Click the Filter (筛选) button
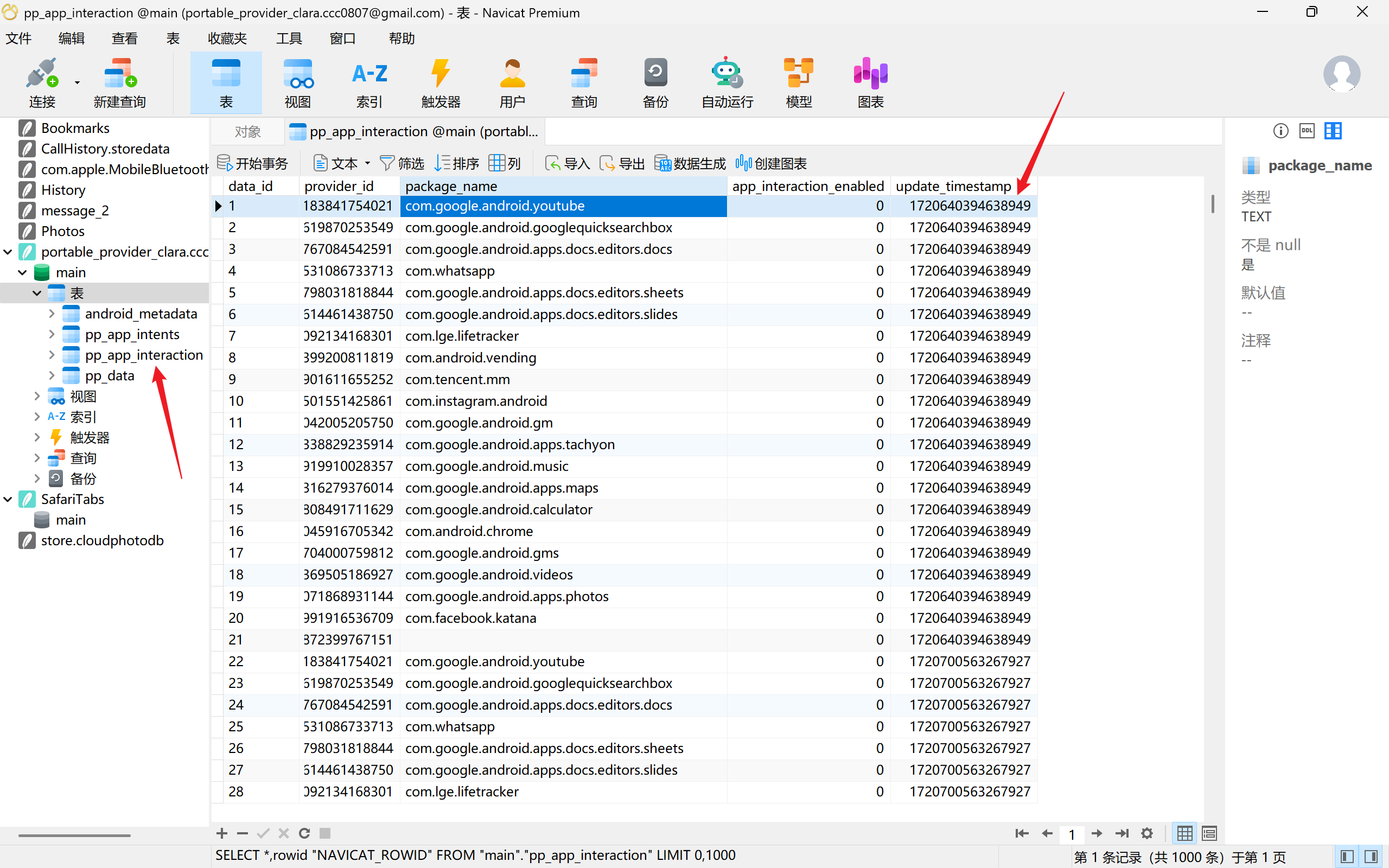 click(402, 164)
